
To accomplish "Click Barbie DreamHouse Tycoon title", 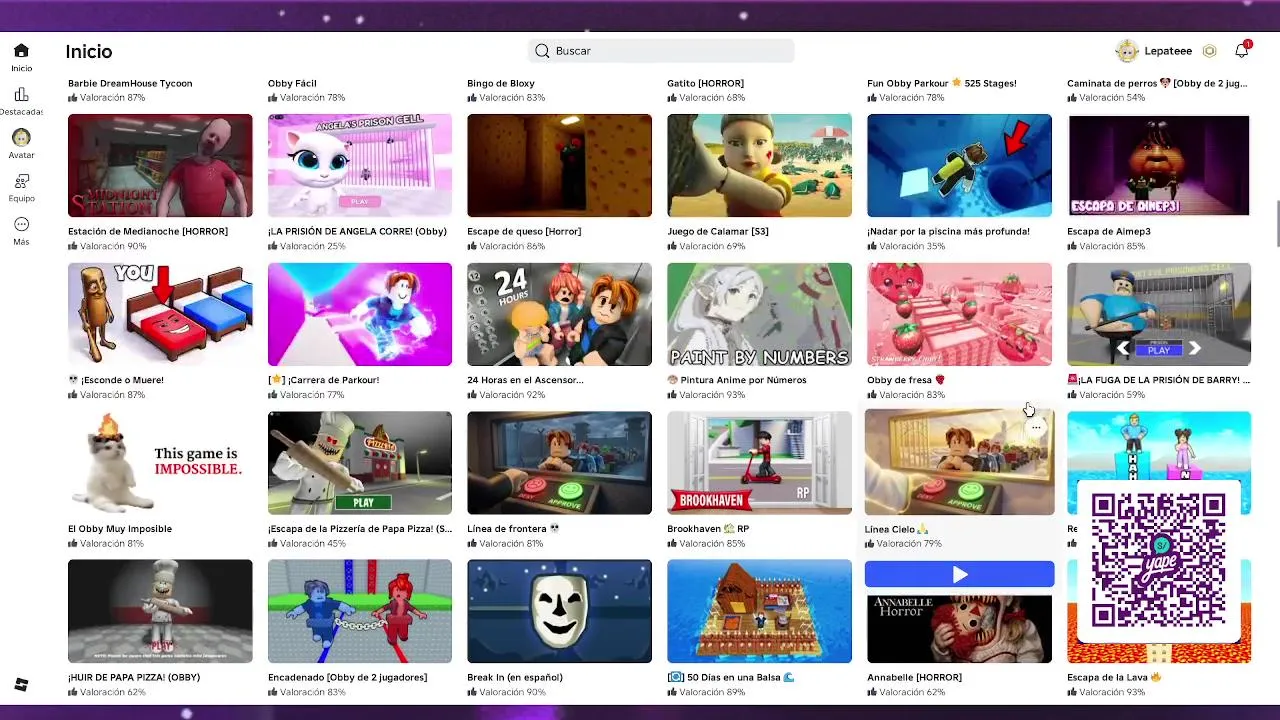I will 130,83.
